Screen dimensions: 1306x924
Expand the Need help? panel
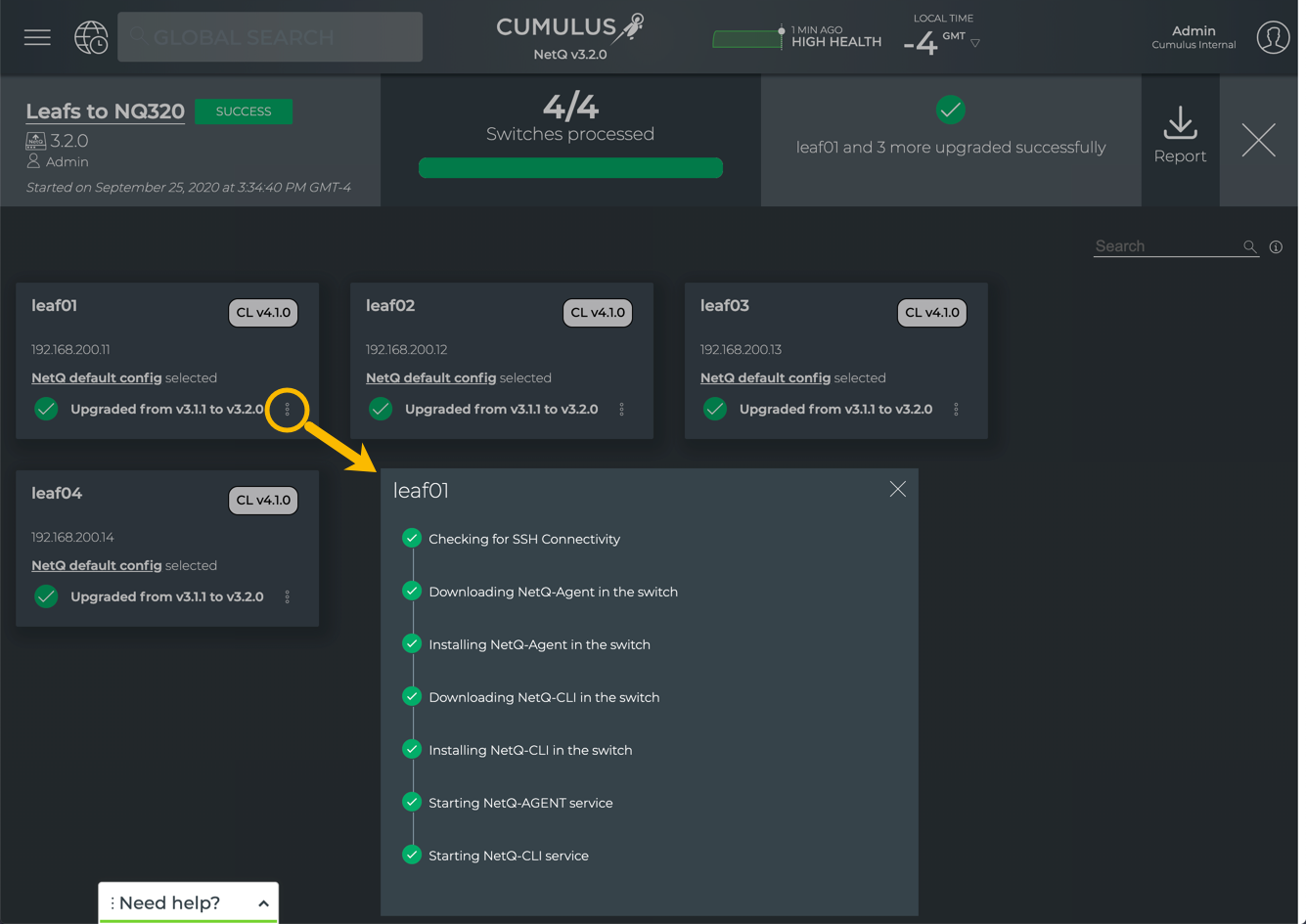(263, 903)
